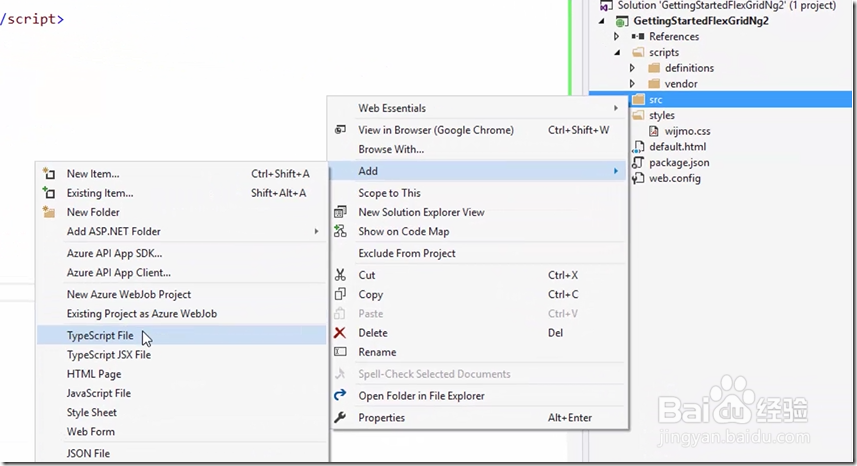Click the wijmo.css file icon
This screenshot has width=857, height=466.
point(654,131)
